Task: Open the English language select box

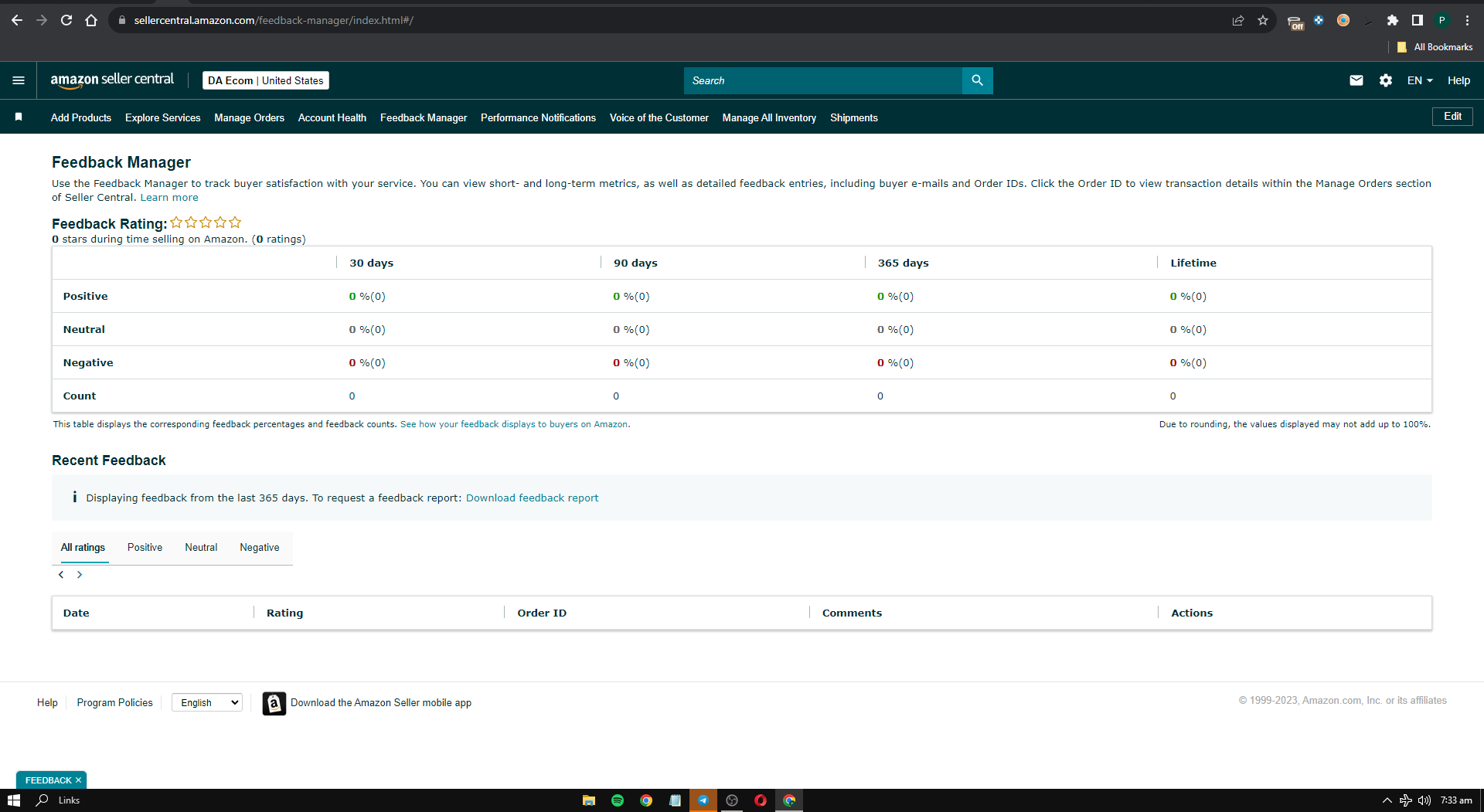Action: (x=207, y=702)
